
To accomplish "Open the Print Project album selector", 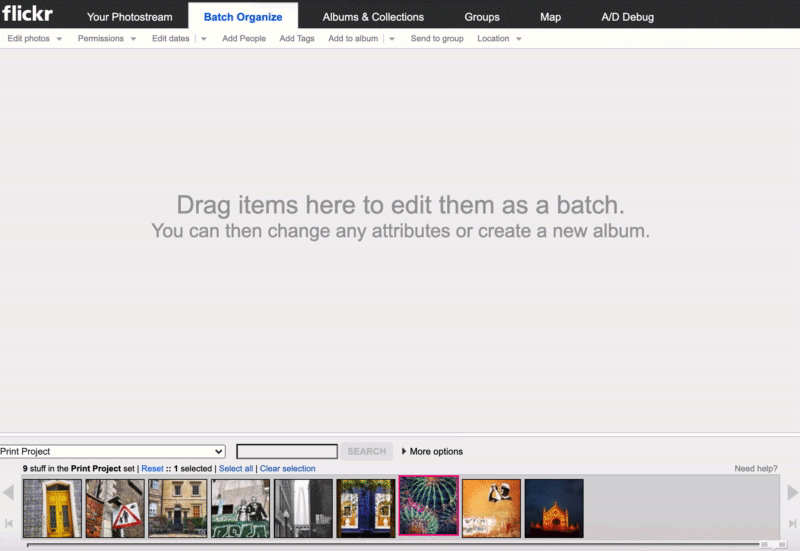I will click(112, 452).
